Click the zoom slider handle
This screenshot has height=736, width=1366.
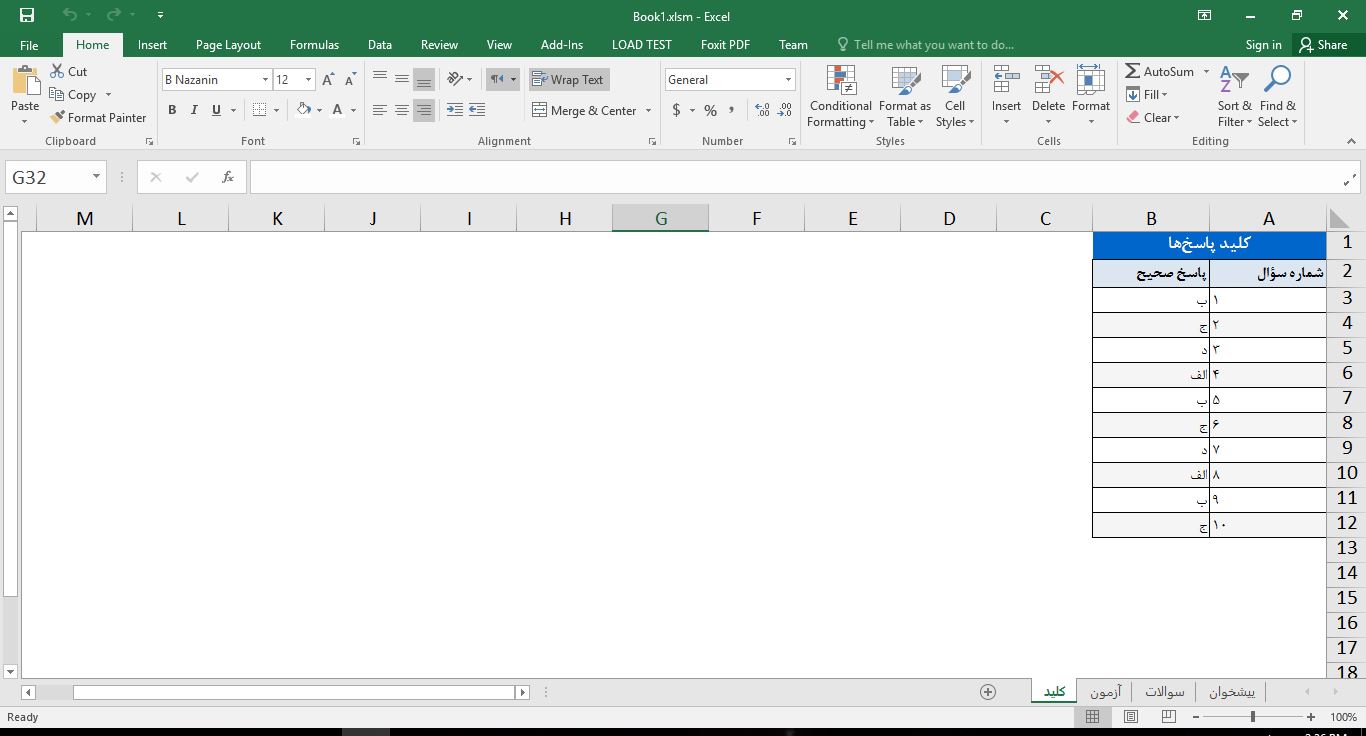click(x=1252, y=717)
